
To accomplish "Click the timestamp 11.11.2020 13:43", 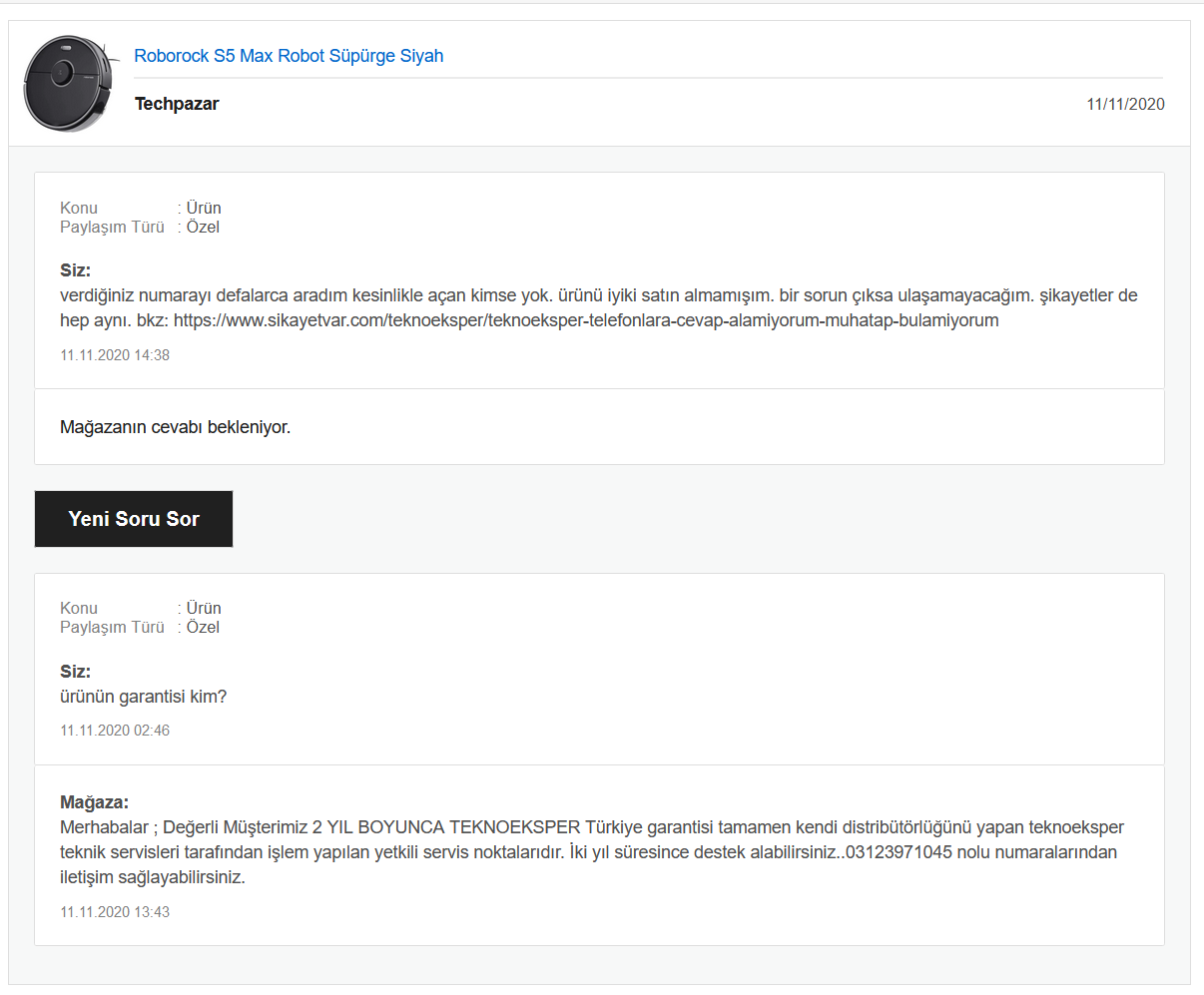I will (115, 912).
